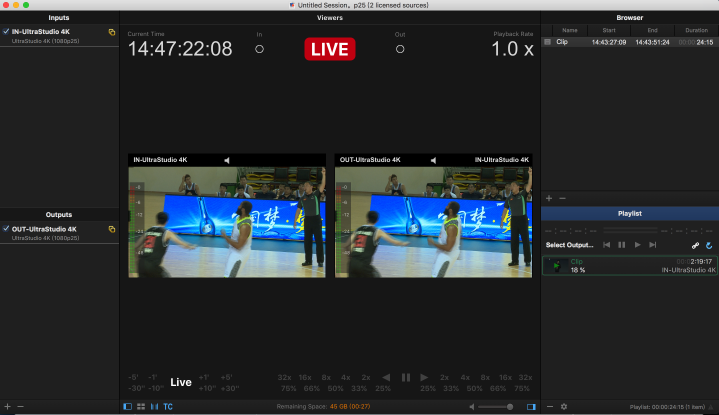The image size is (719, 415).
Task: Switch to the grid viewer layout icon
Action: [x=140, y=407]
